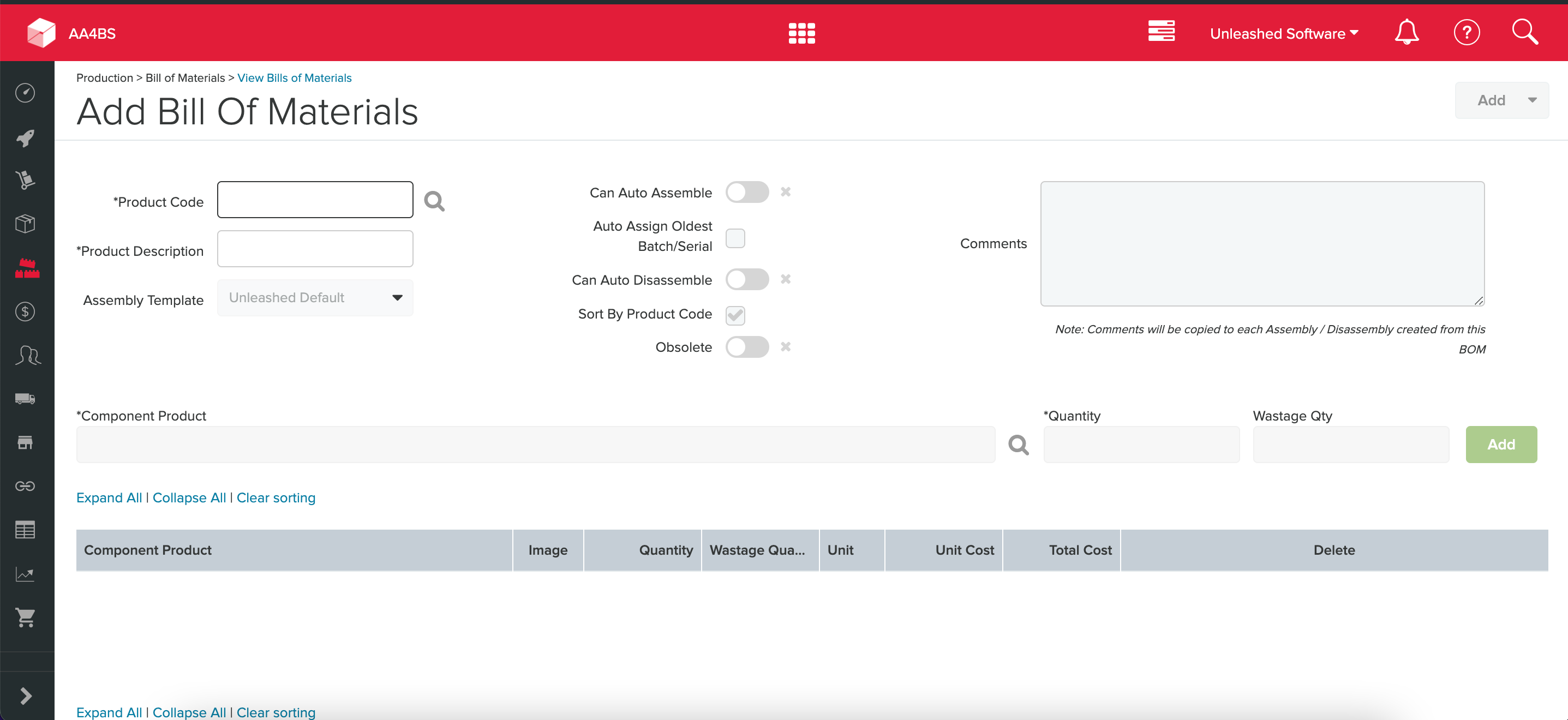Open Inventory box icon in sidebar
Viewport: 1568px width, 720px height.
(25, 224)
